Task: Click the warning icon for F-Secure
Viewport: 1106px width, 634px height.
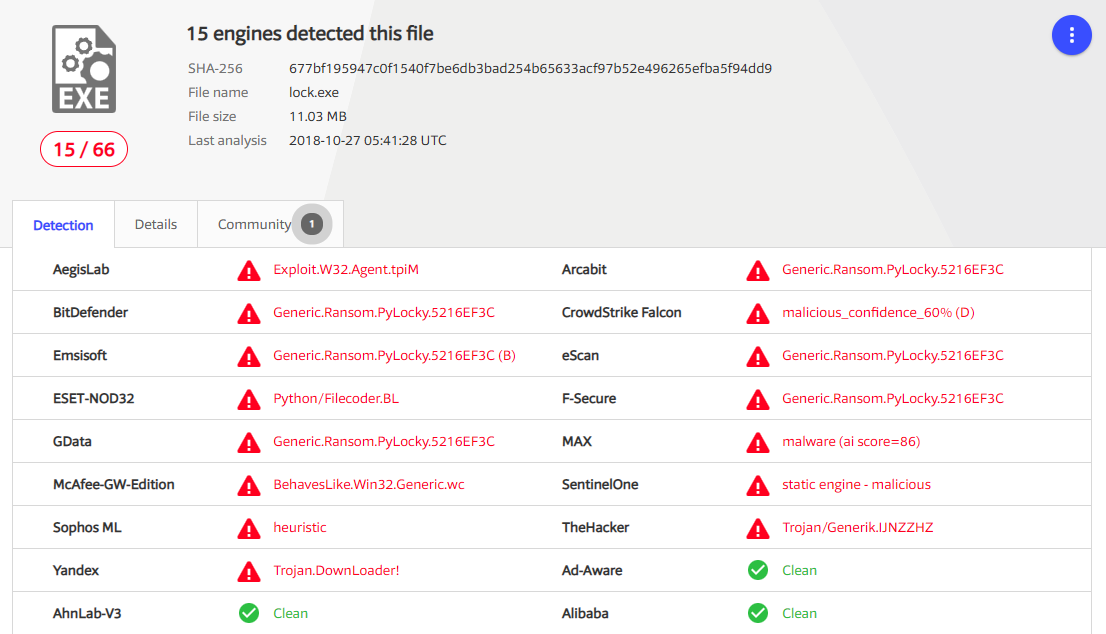Action: point(758,399)
